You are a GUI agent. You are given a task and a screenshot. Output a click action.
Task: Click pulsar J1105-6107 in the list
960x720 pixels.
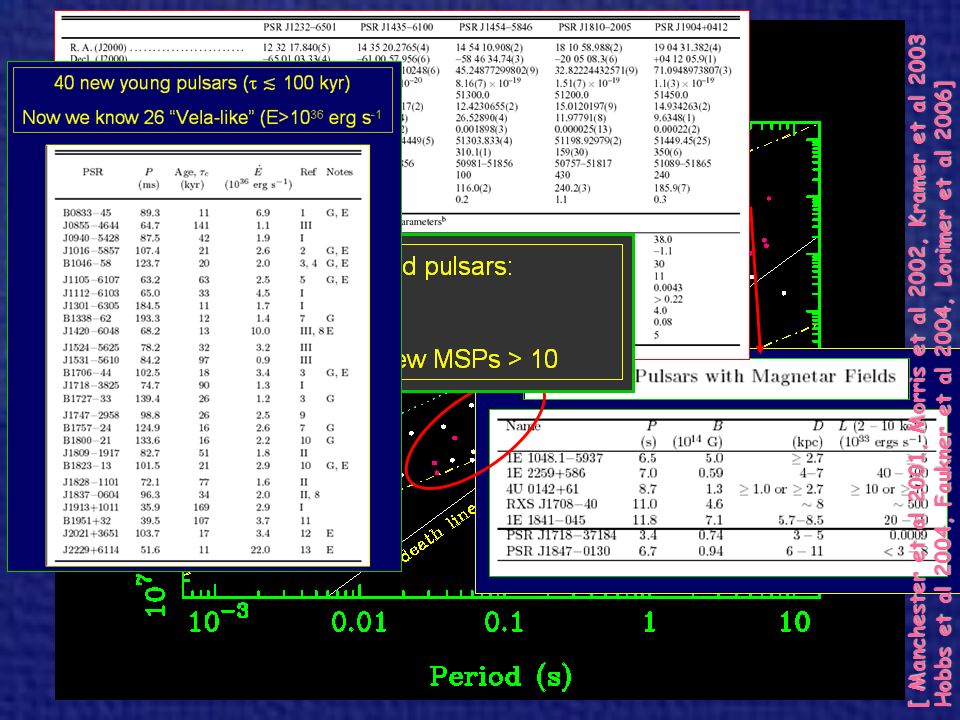(x=91, y=280)
